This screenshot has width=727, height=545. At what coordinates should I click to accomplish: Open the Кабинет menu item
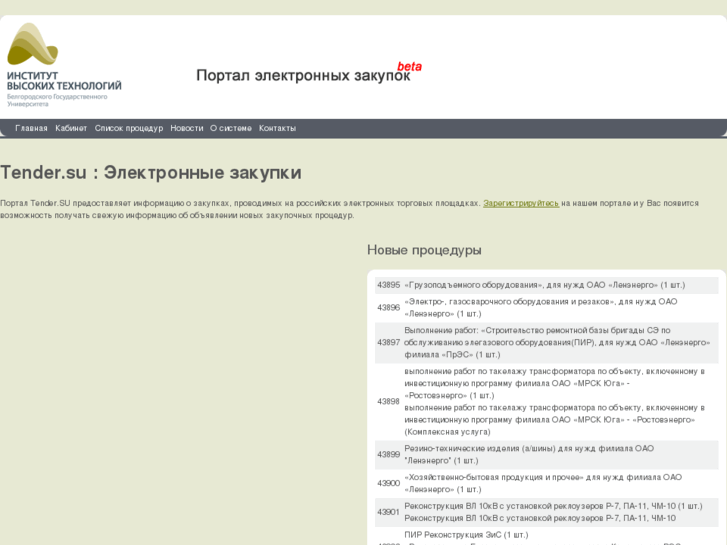point(71,128)
